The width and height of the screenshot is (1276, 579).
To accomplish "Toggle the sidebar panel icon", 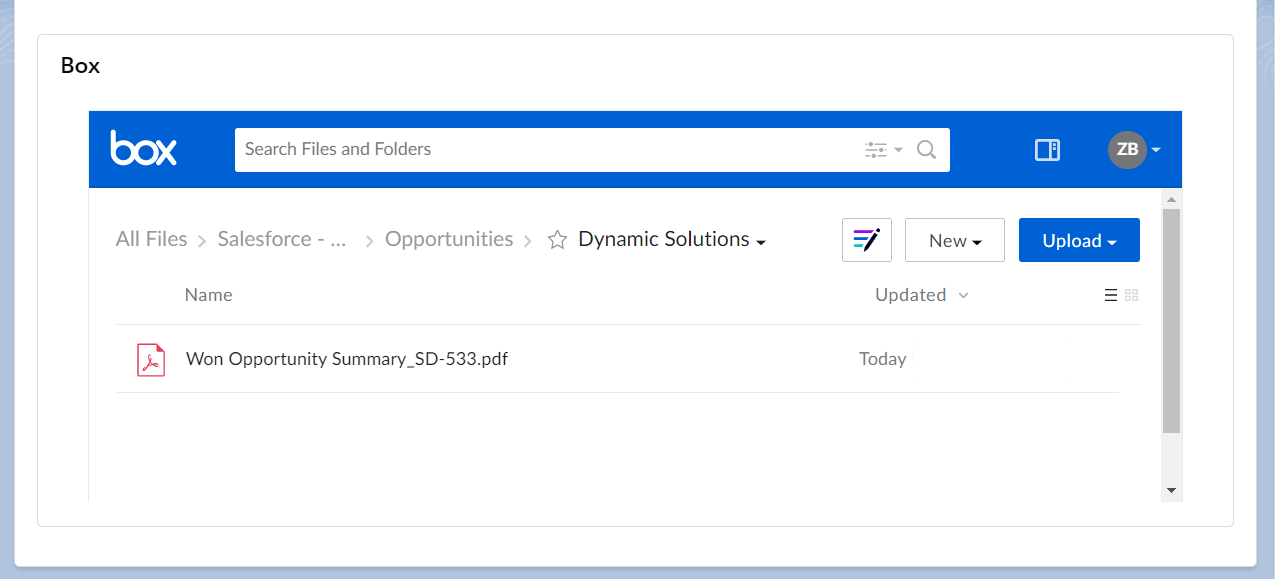I will pos(1047,150).
